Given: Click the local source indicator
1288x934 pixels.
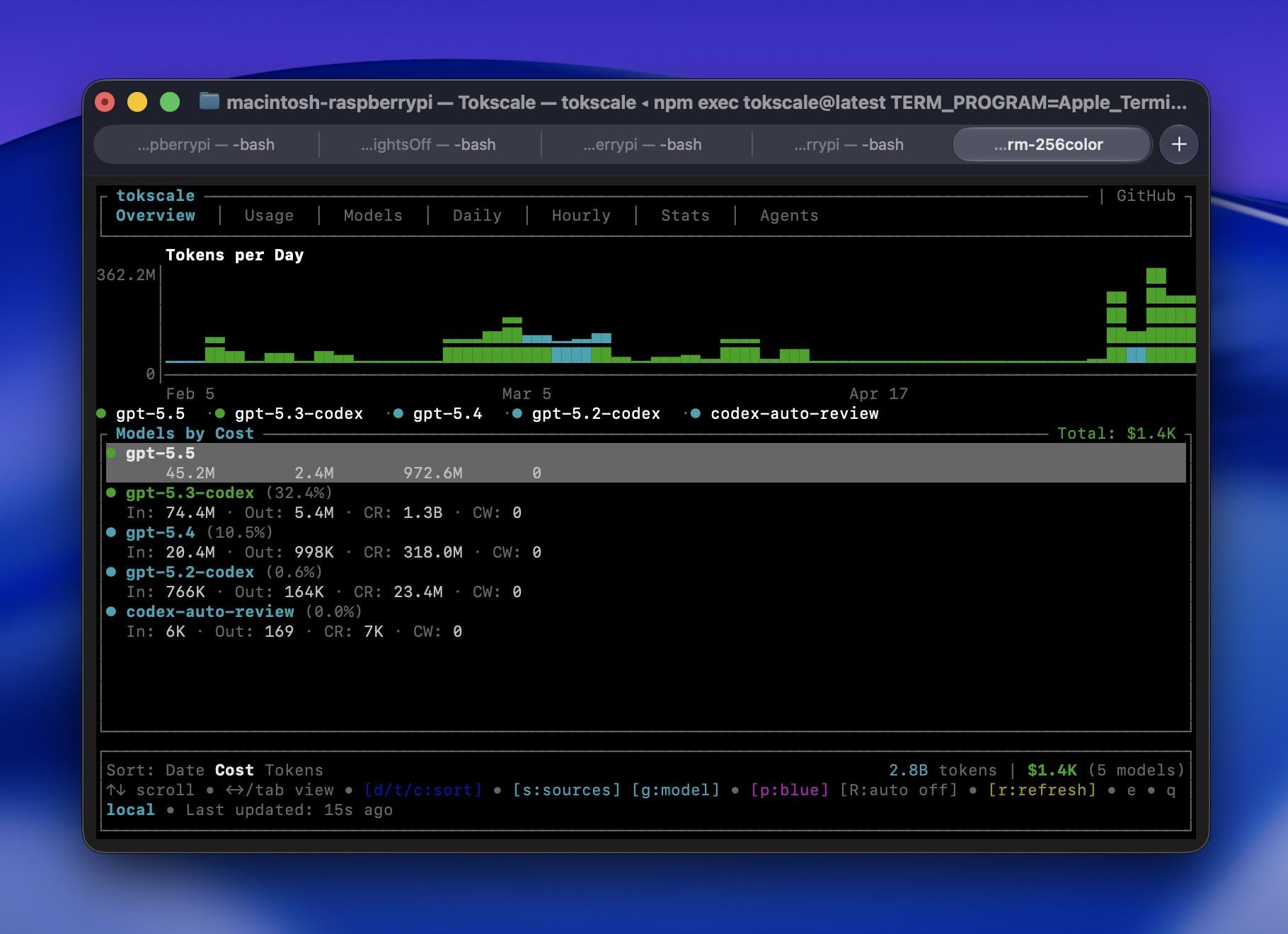Looking at the screenshot, I should pos(130,809).
